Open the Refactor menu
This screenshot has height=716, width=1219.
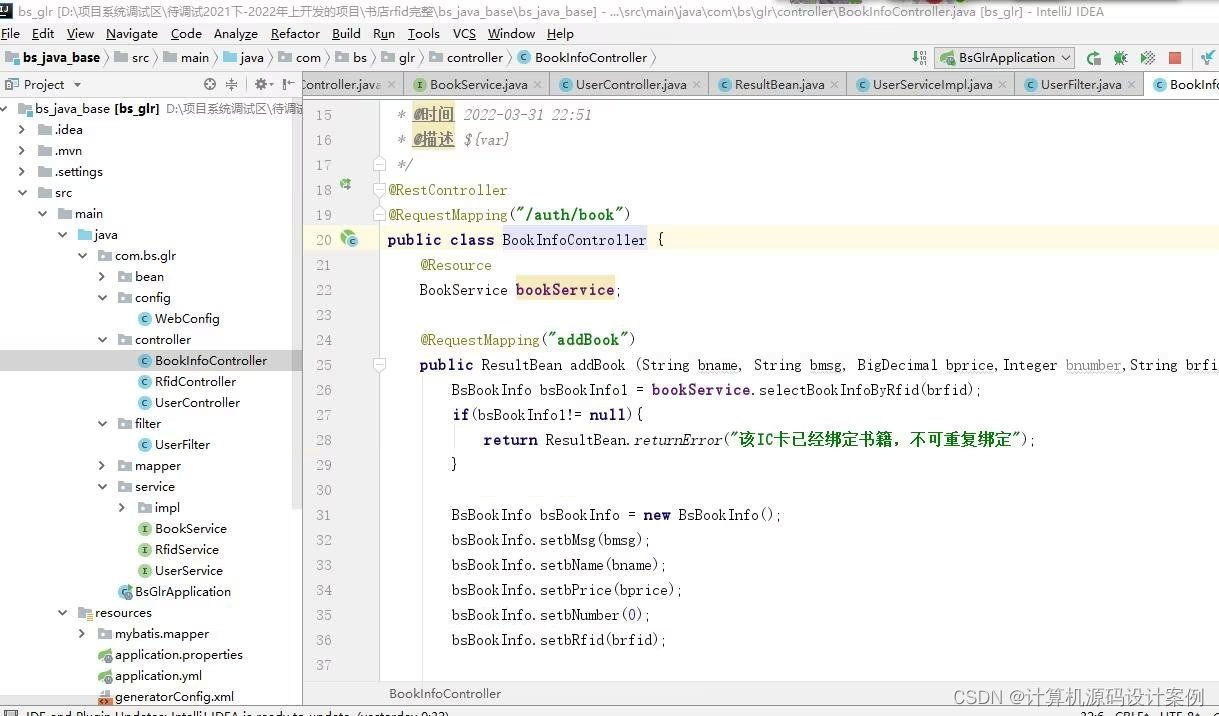pos(295,33)
